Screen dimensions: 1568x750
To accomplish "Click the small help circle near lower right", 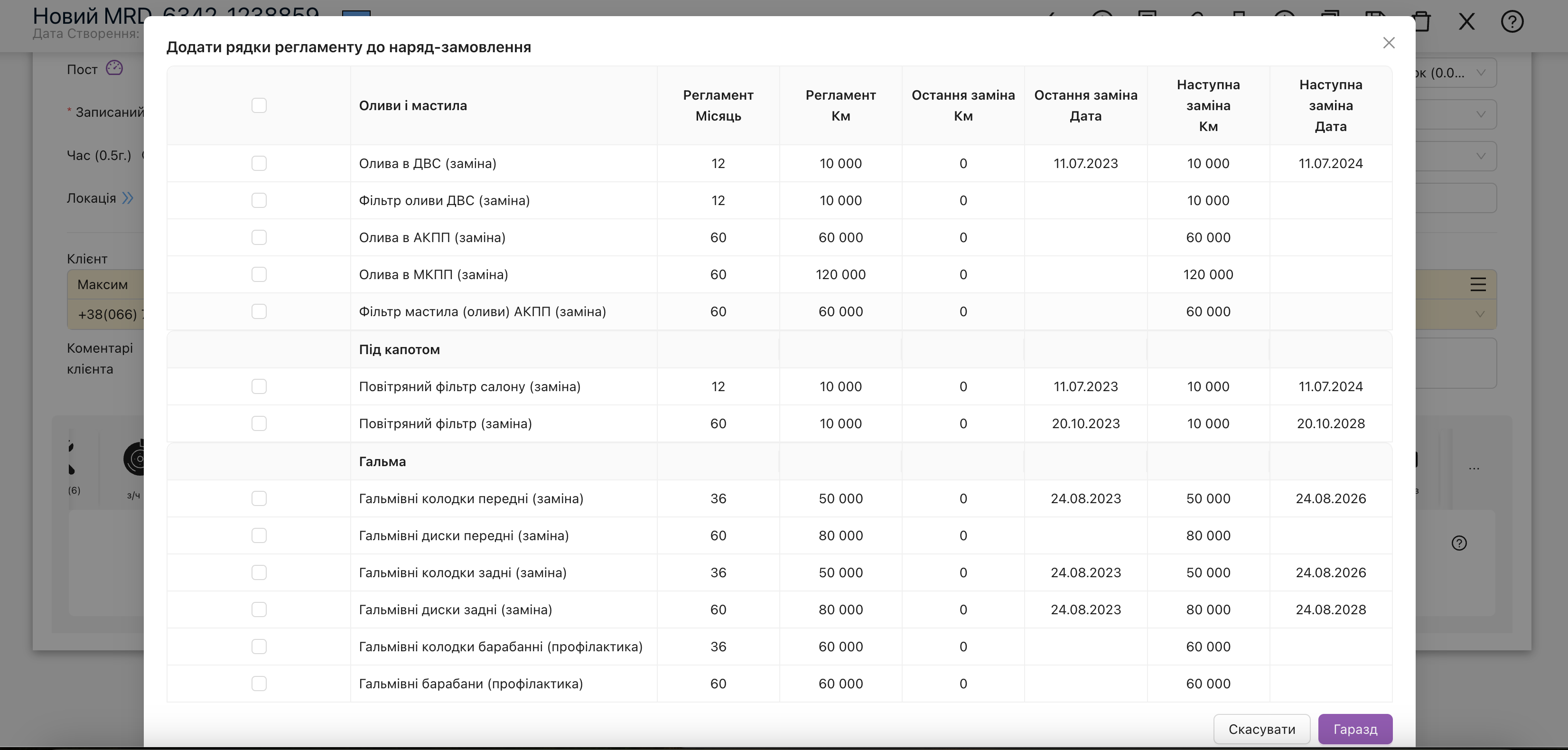I will pos(1459,543).
